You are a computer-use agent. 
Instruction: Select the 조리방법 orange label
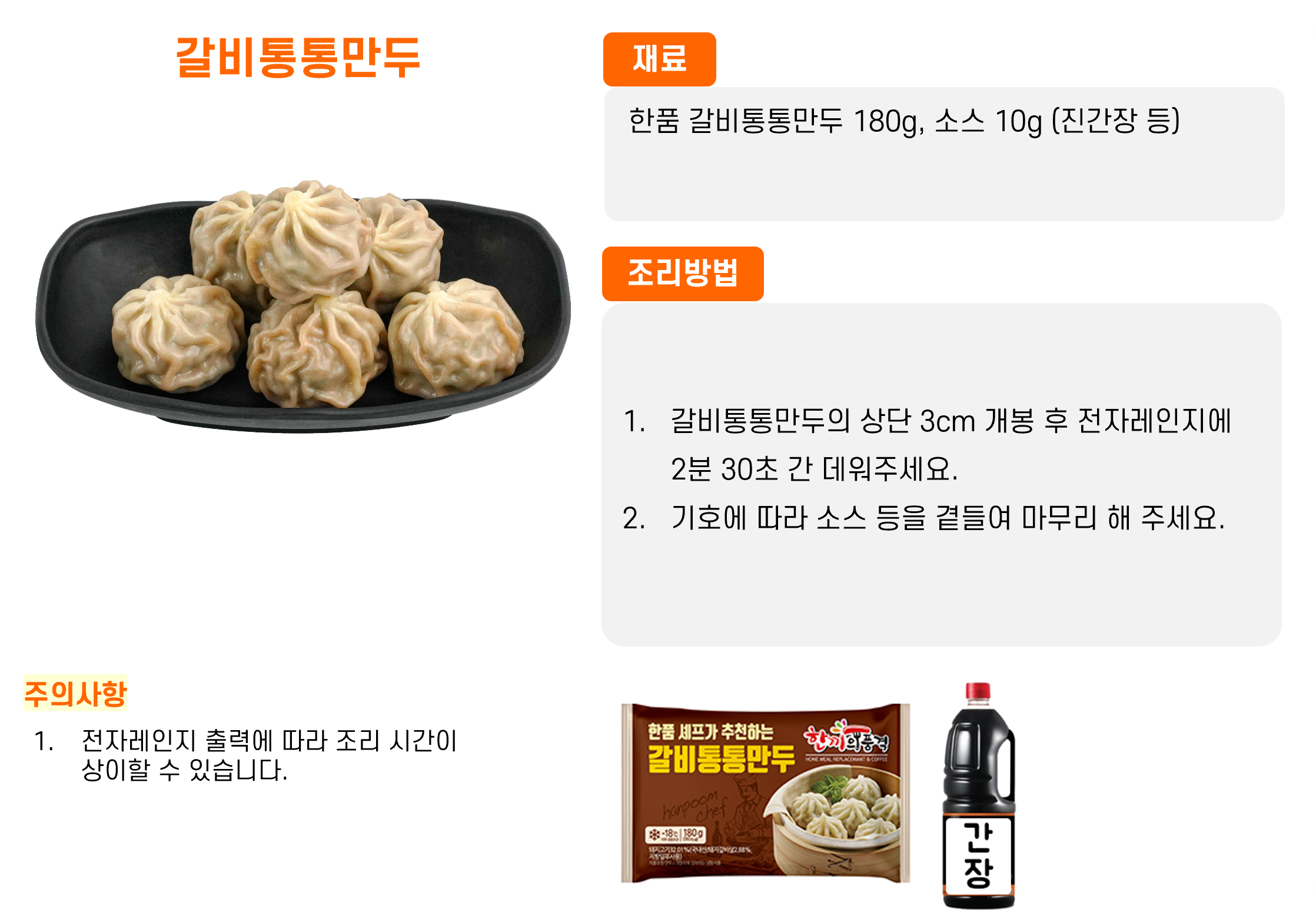pyautogui.click(x=683, y=274)
